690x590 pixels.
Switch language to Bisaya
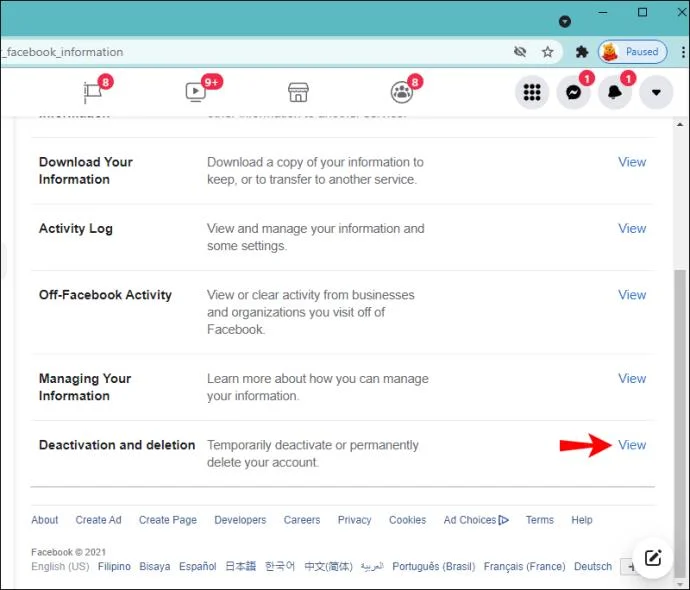(154, 567)
